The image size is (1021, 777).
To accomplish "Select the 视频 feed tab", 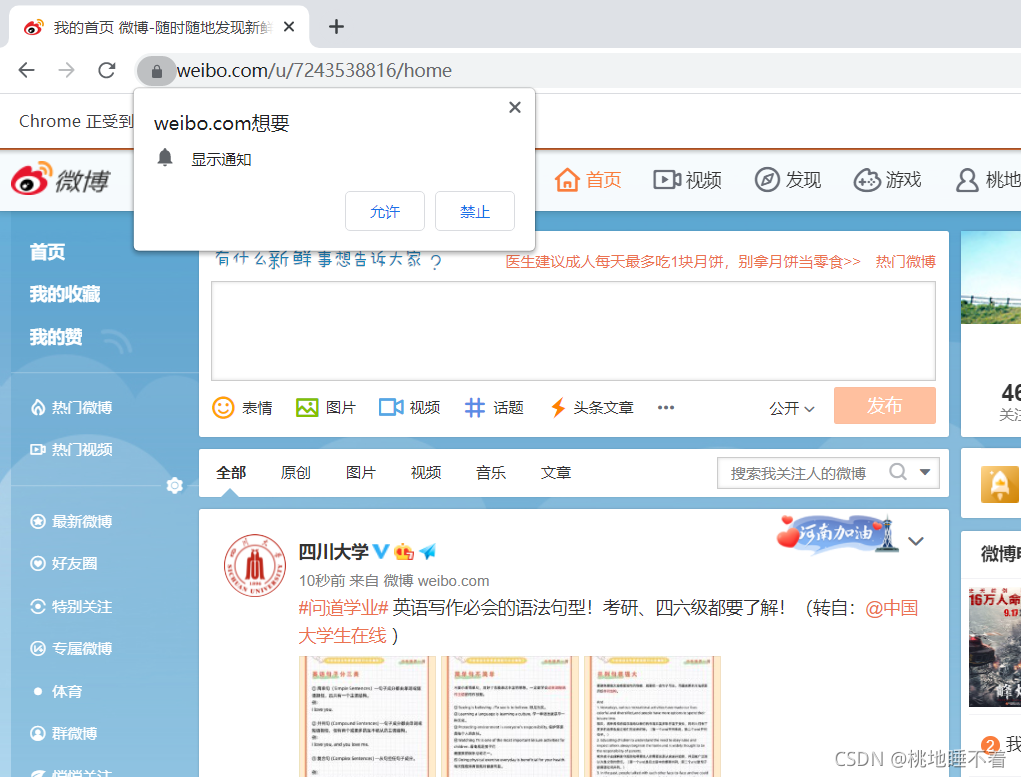I will [x=426, y=473].
